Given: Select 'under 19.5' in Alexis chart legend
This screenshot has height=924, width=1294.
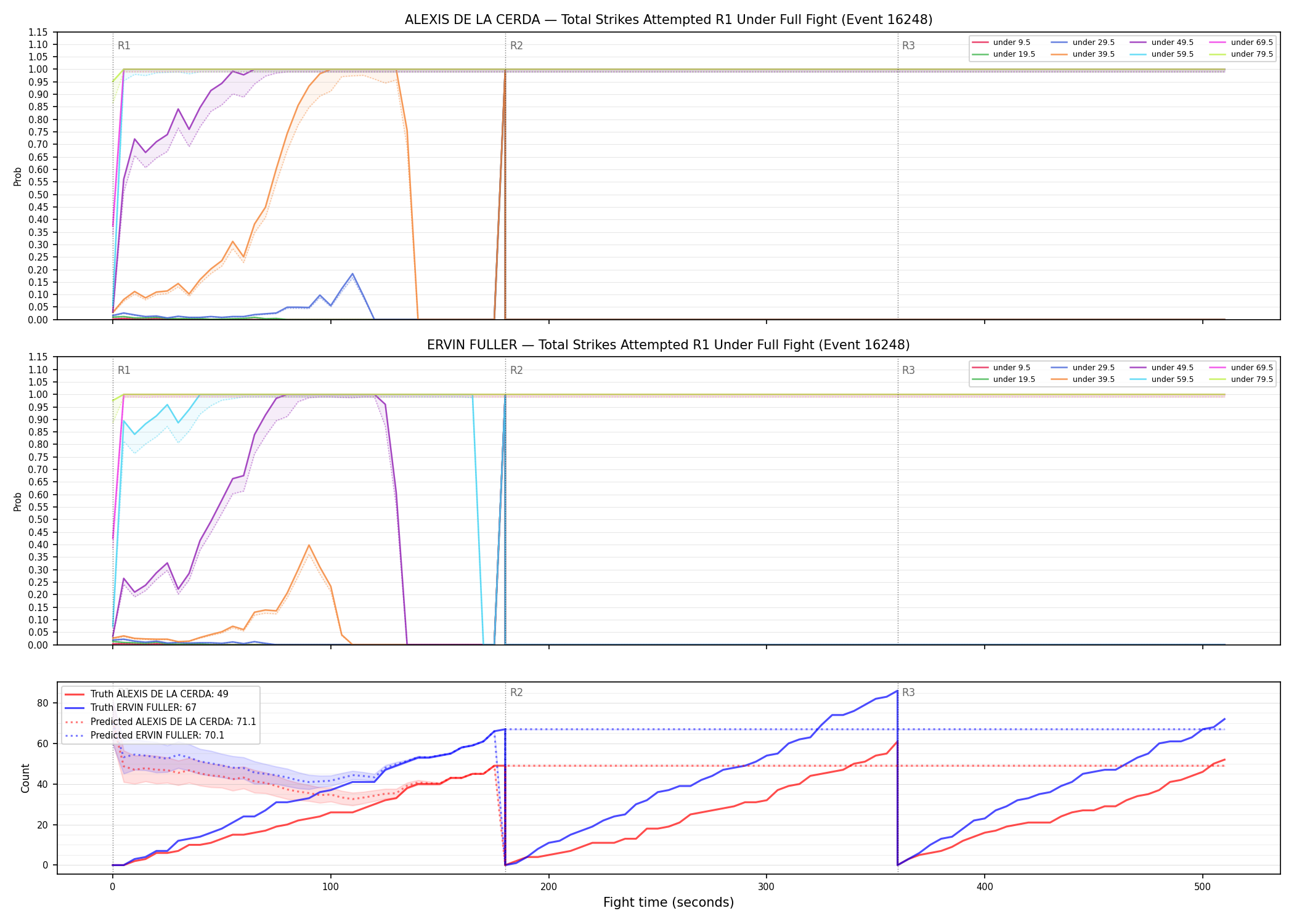Looking at the screenshot, I should click(x=1003, y=54).
